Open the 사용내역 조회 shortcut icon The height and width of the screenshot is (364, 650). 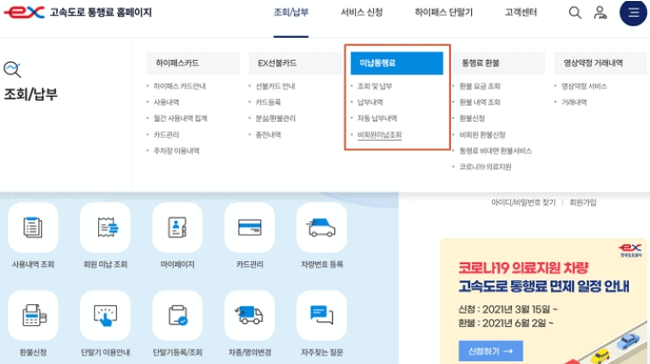33,228
